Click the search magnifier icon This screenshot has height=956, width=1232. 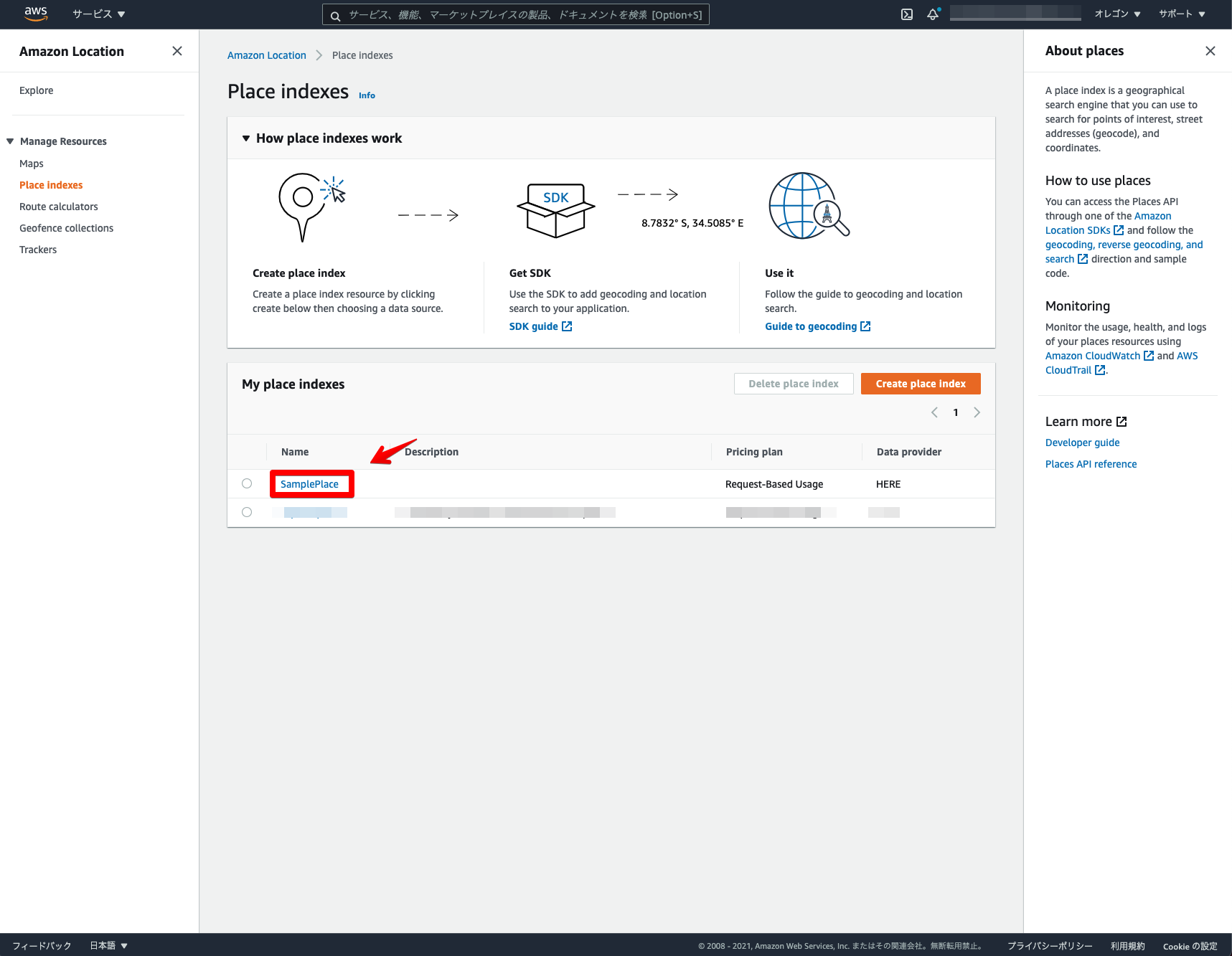pos(335,15)
